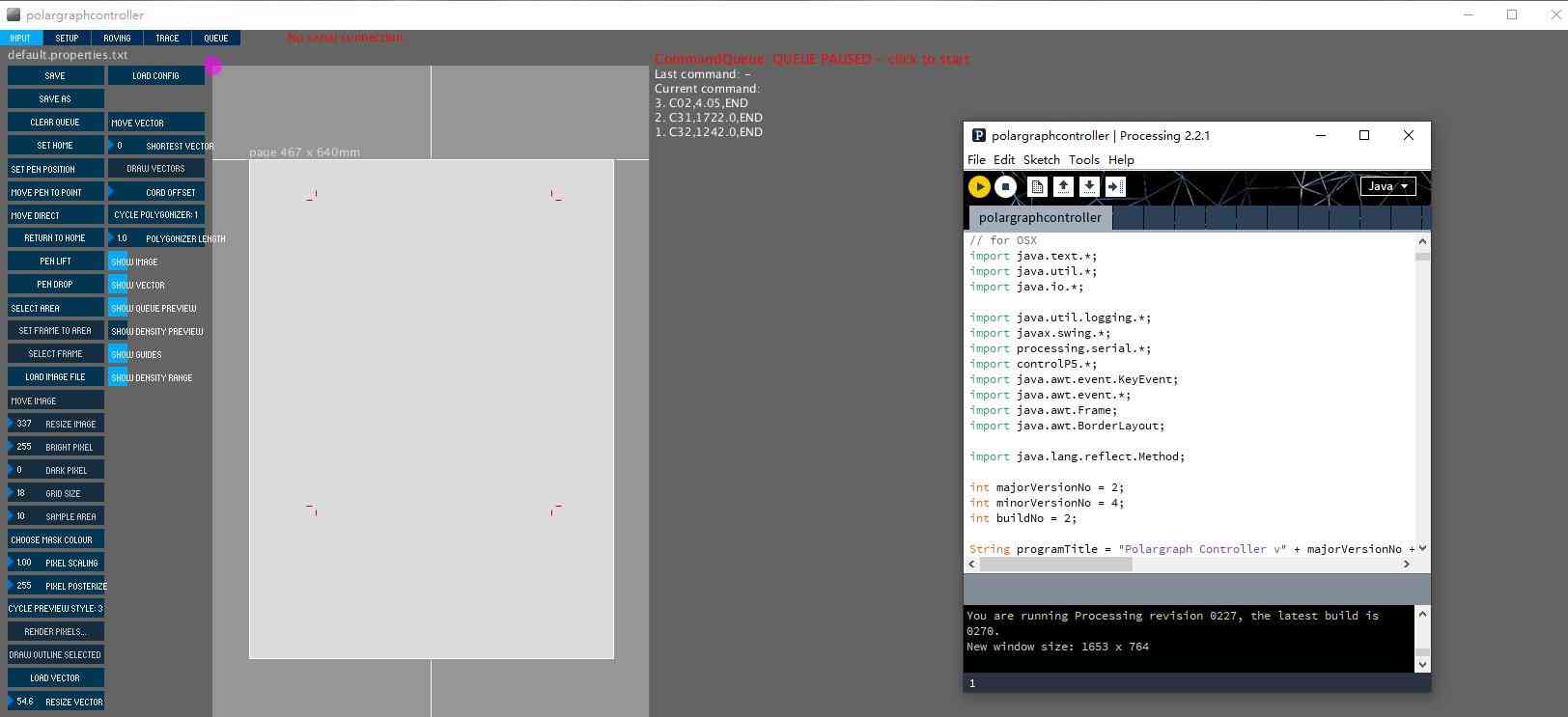Open the Java mode dropdown

(x=1388, y=186)
